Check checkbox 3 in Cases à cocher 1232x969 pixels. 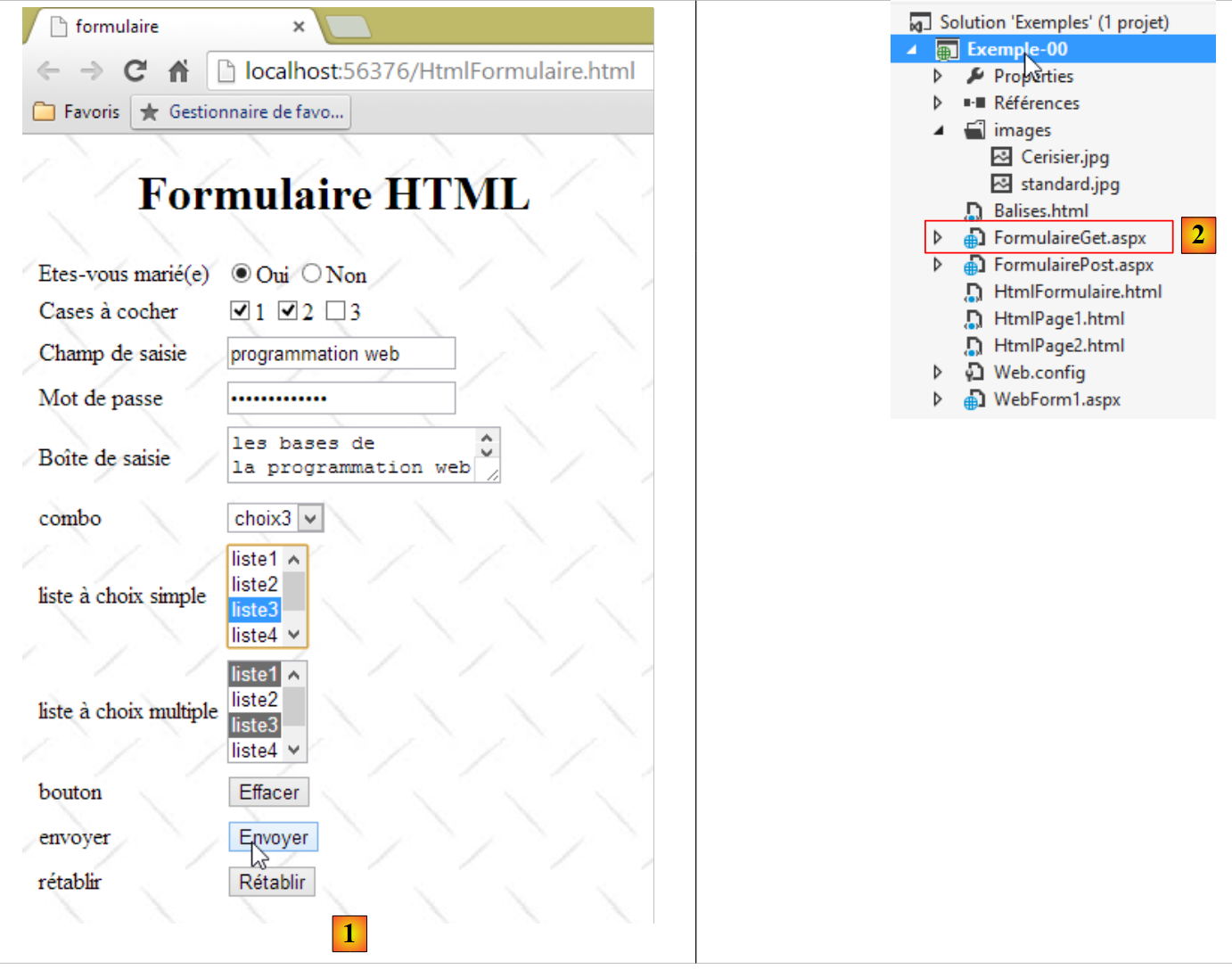[335, 310]
